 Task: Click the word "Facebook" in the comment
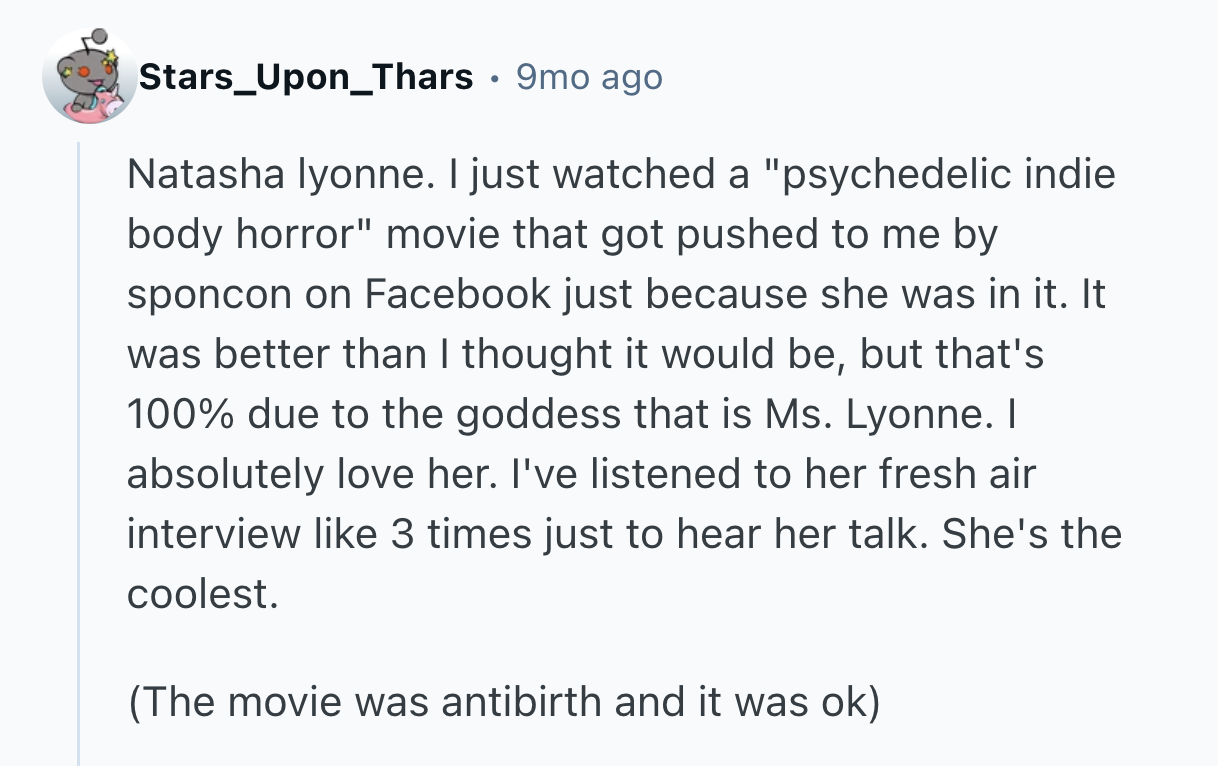pyautogui.click(x=456, y=295)
